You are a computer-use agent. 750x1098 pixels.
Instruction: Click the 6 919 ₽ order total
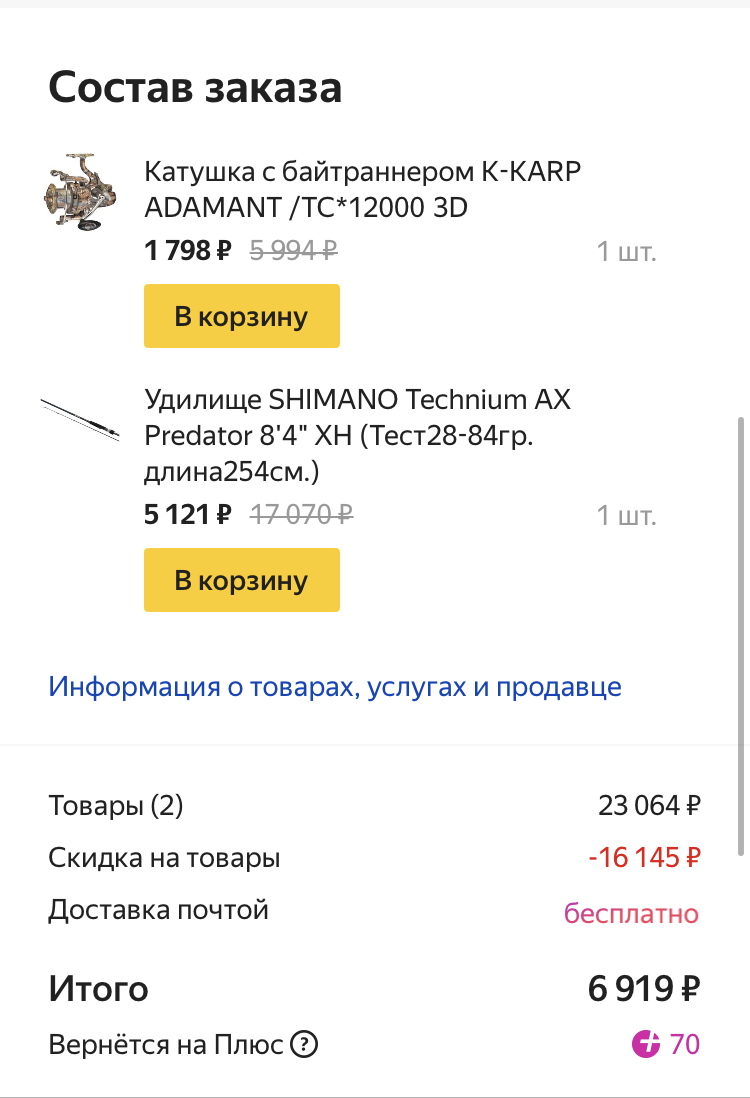coord(643,990)
